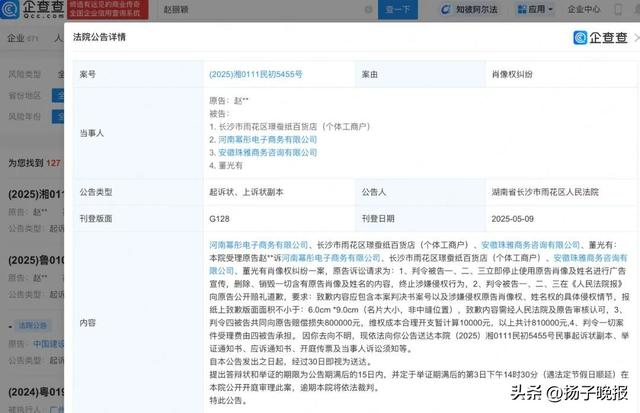The height and width of the screenshot is (413, 640).
Task: Open the (2025)鲁010 result behind the dialog
Action: (36, 260)
